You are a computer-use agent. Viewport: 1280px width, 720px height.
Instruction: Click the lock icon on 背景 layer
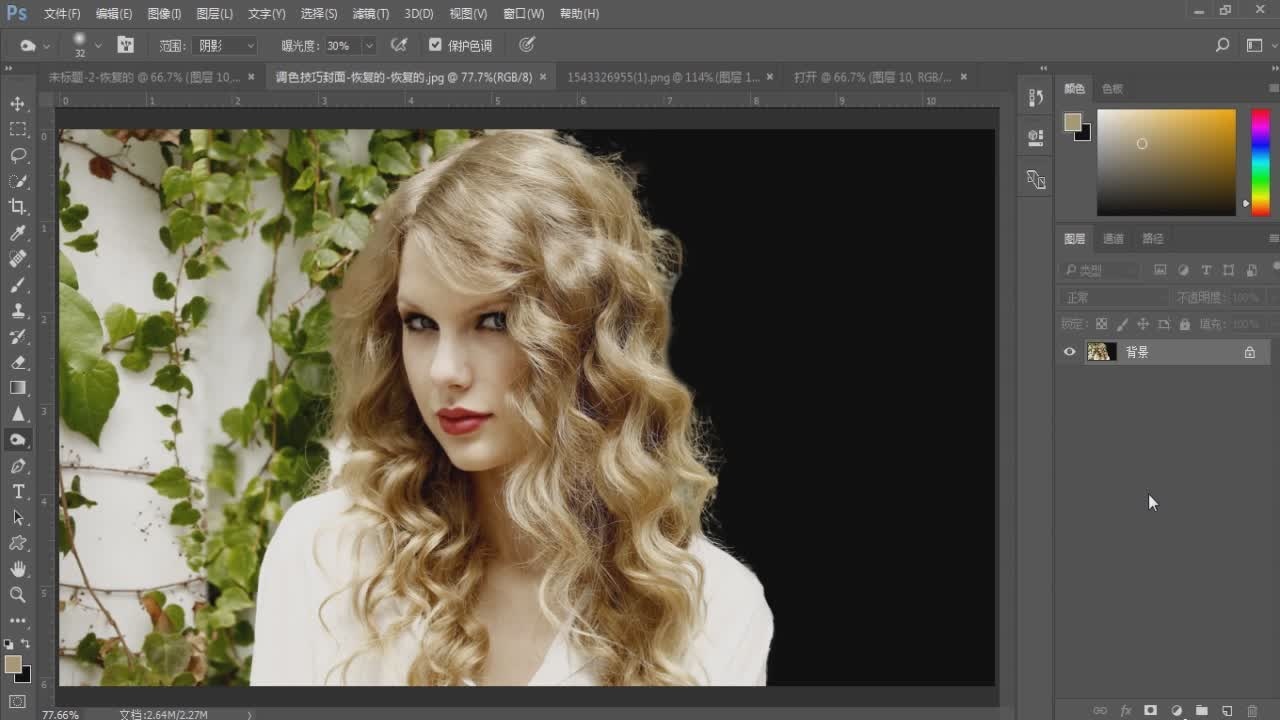pyautogui.click(x=1249, y=352)
